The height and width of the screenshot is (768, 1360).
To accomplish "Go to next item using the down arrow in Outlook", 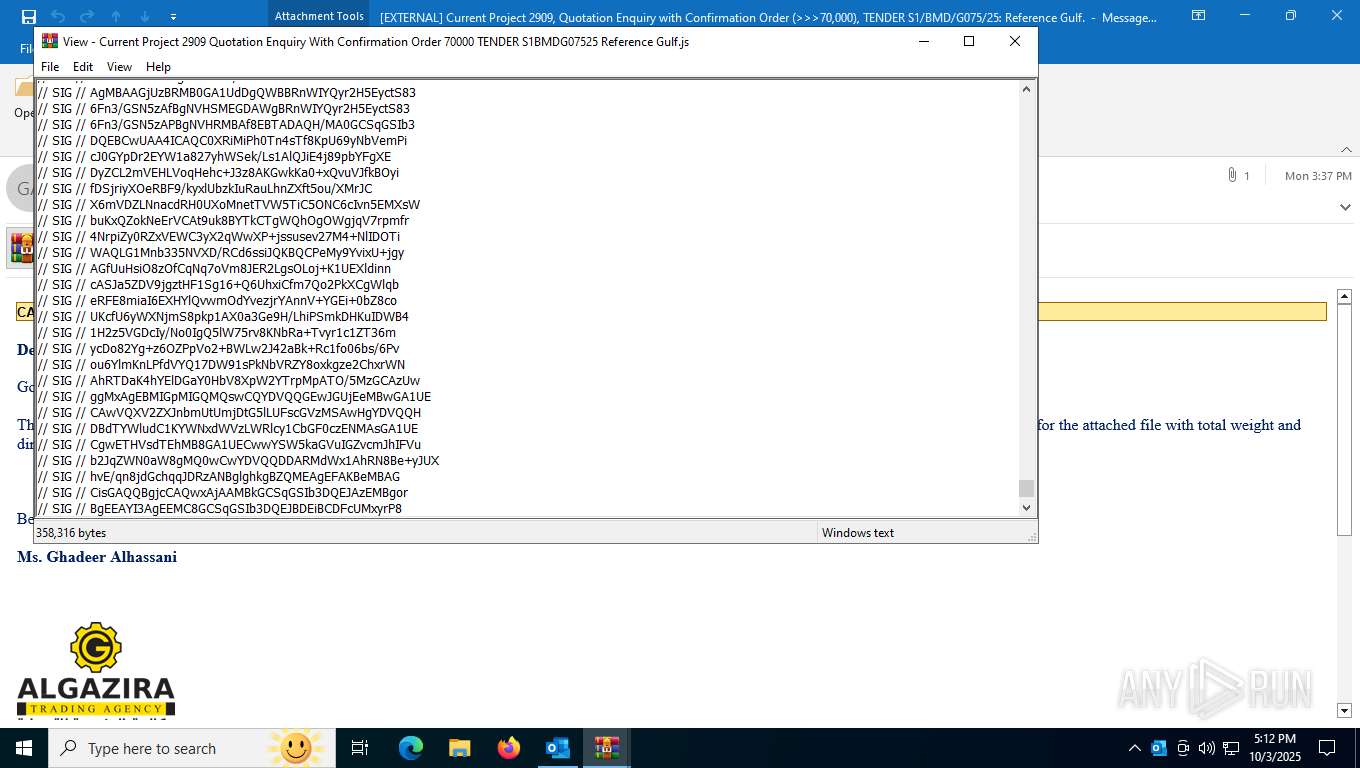I will point(145,16).
